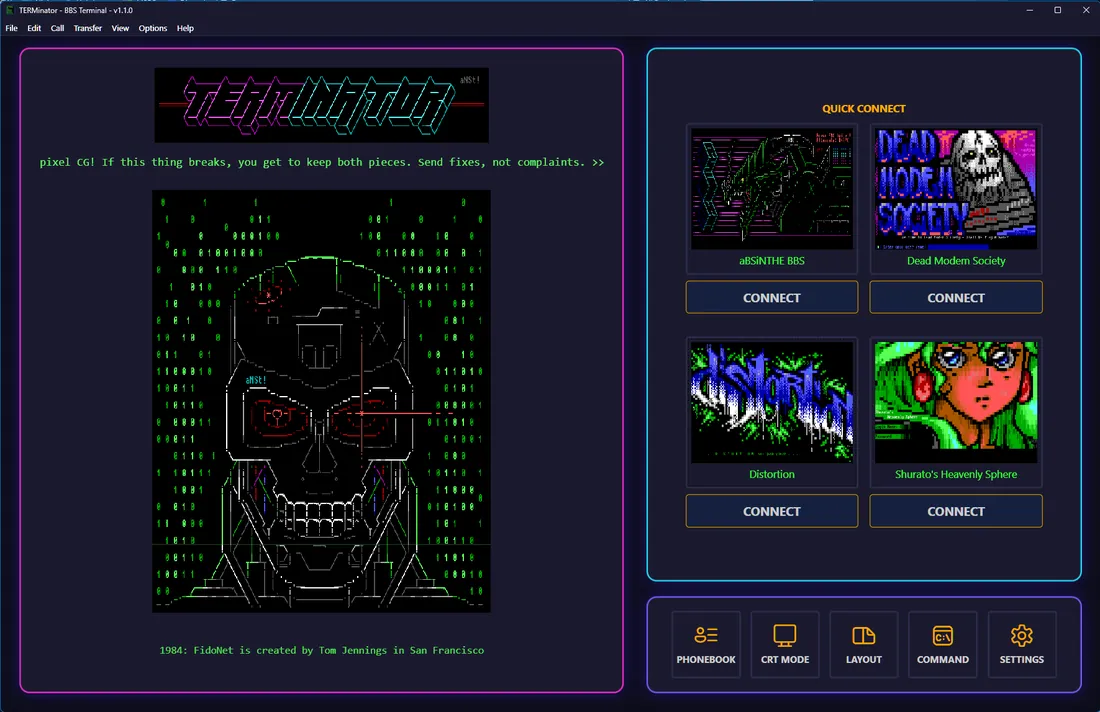Open the Phonebook icon button

pyautogui.click(x=706, y=645)
